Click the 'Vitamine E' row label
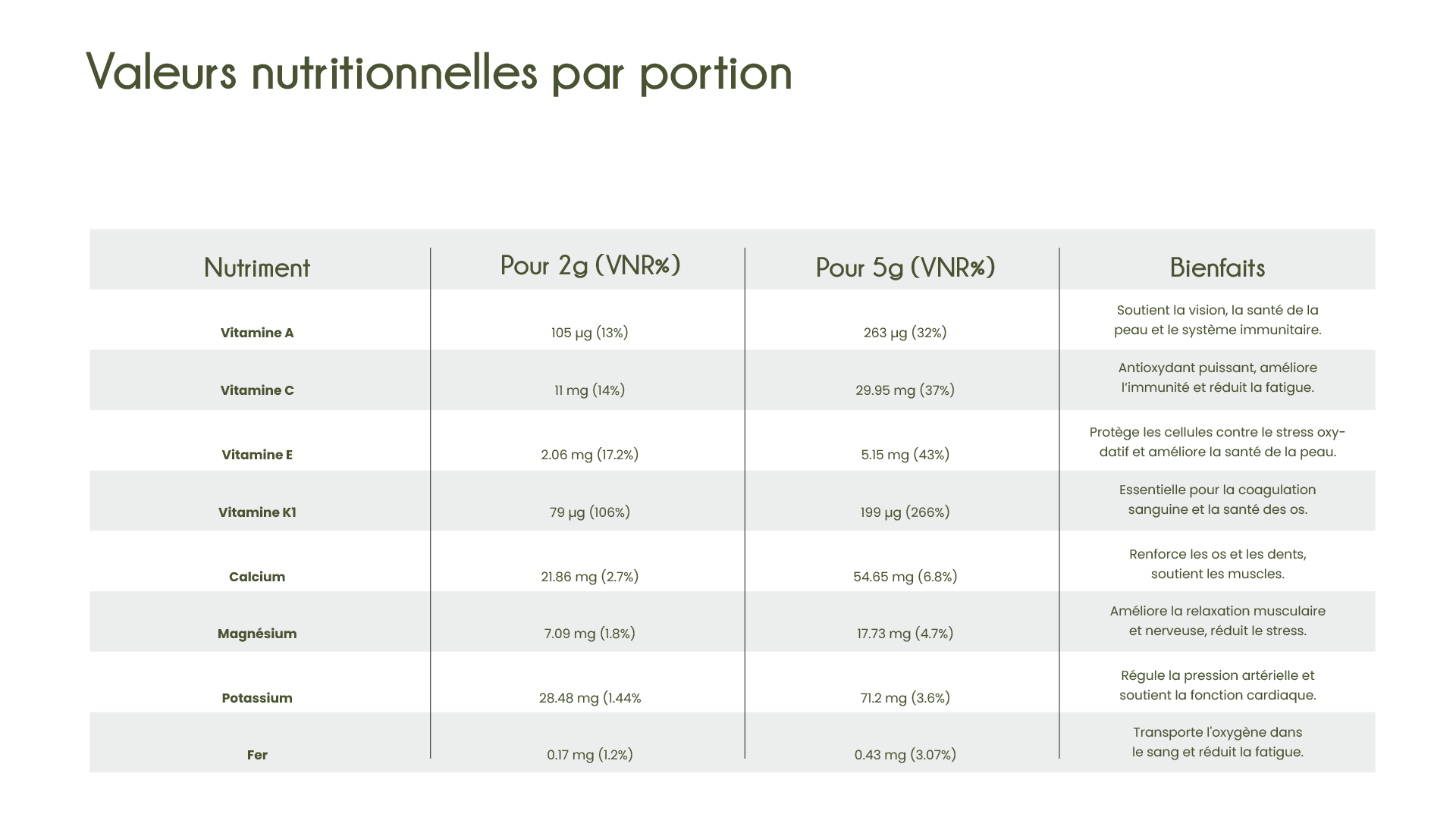1456x839 pixels. click(x=257, y=455)
